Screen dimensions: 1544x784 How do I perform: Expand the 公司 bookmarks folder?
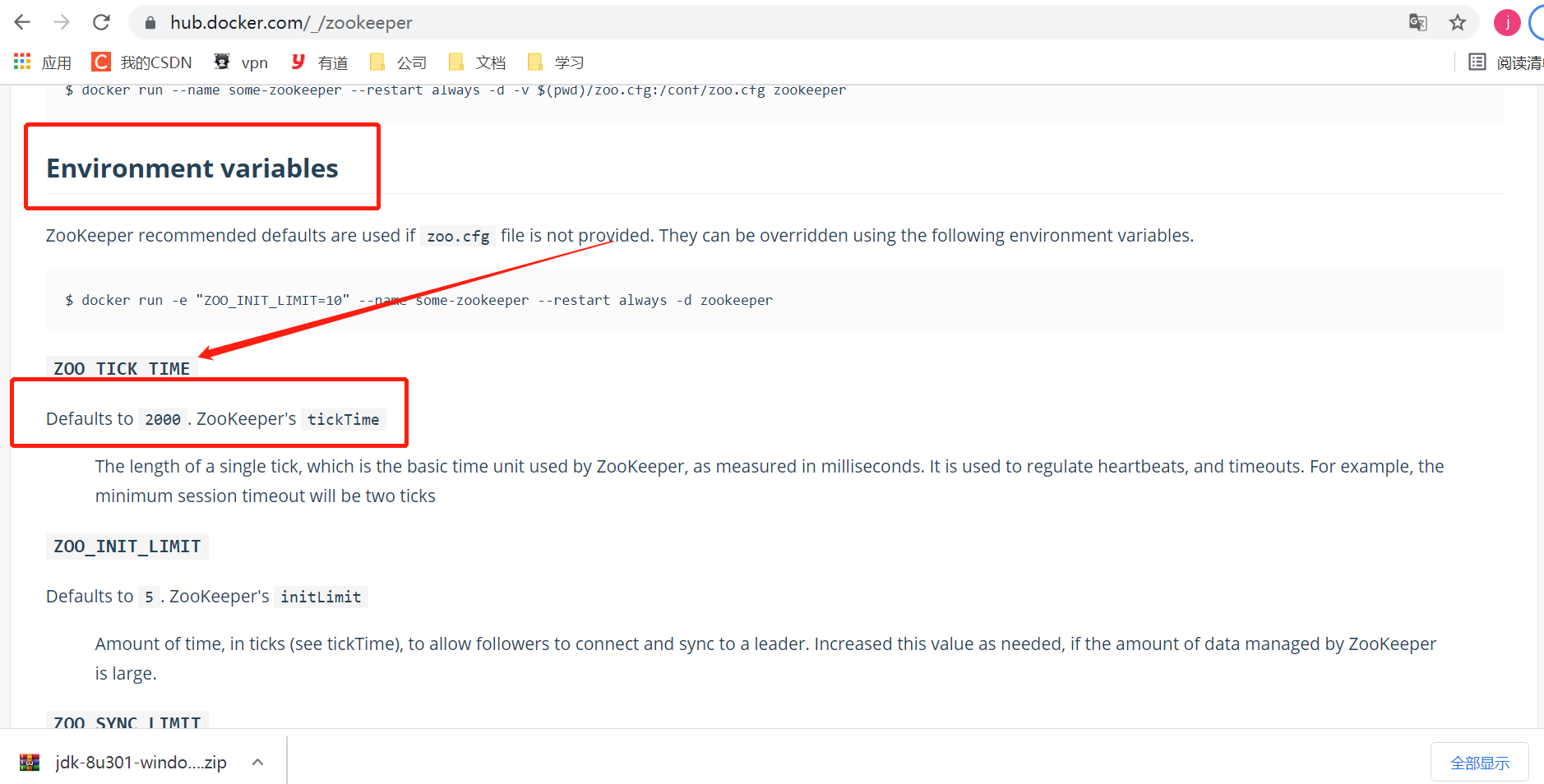coord(398,62)
